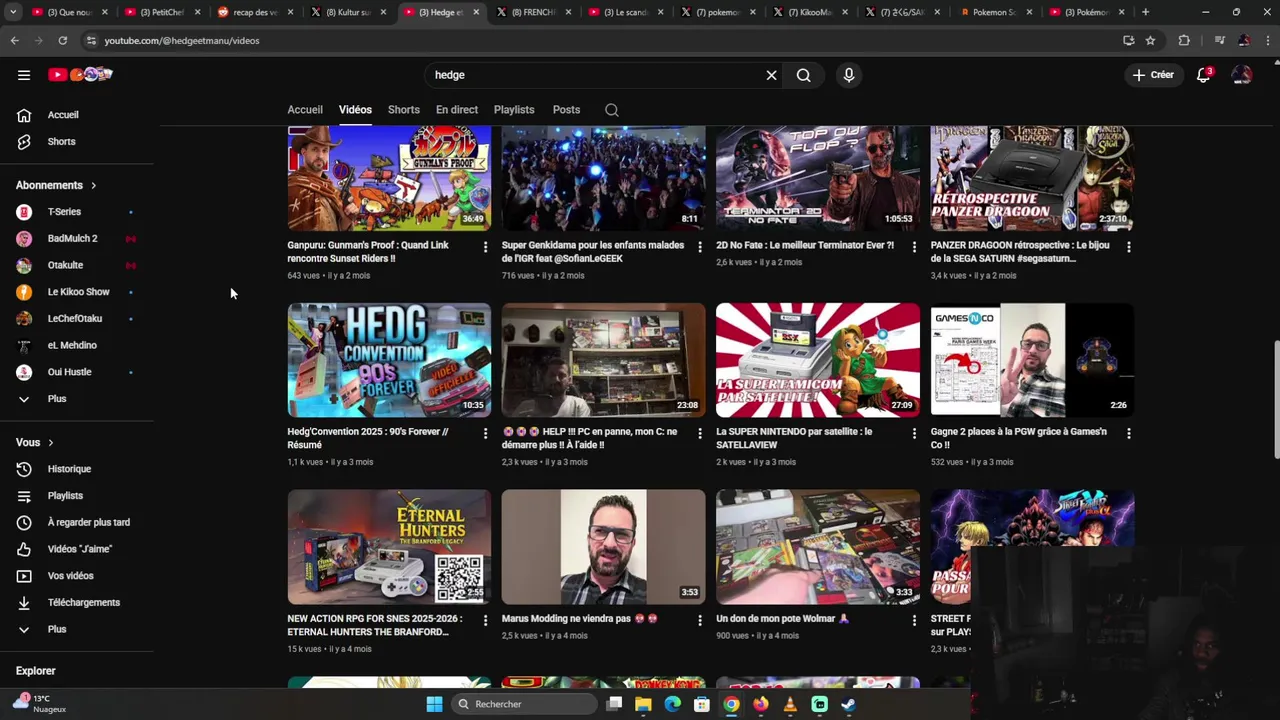Open the weather widget showing 13°C
This screenshot has height=720, width=1280.
click(40, 704)
